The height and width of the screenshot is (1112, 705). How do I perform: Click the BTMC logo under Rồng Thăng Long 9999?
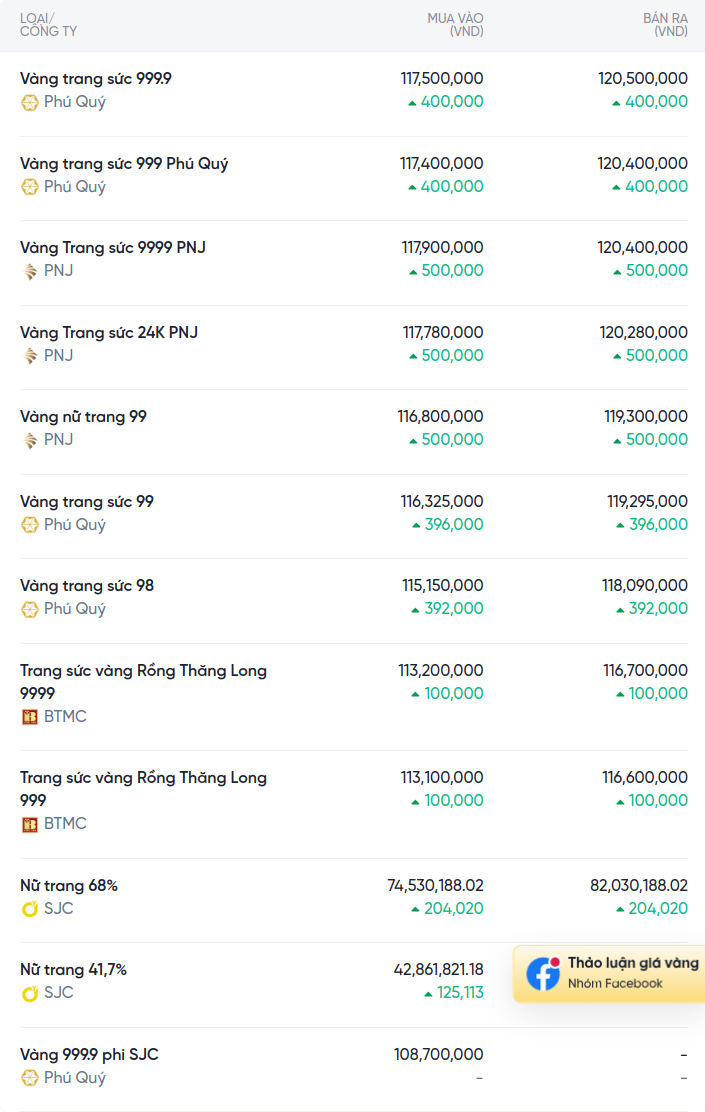(x=30, y=717)
